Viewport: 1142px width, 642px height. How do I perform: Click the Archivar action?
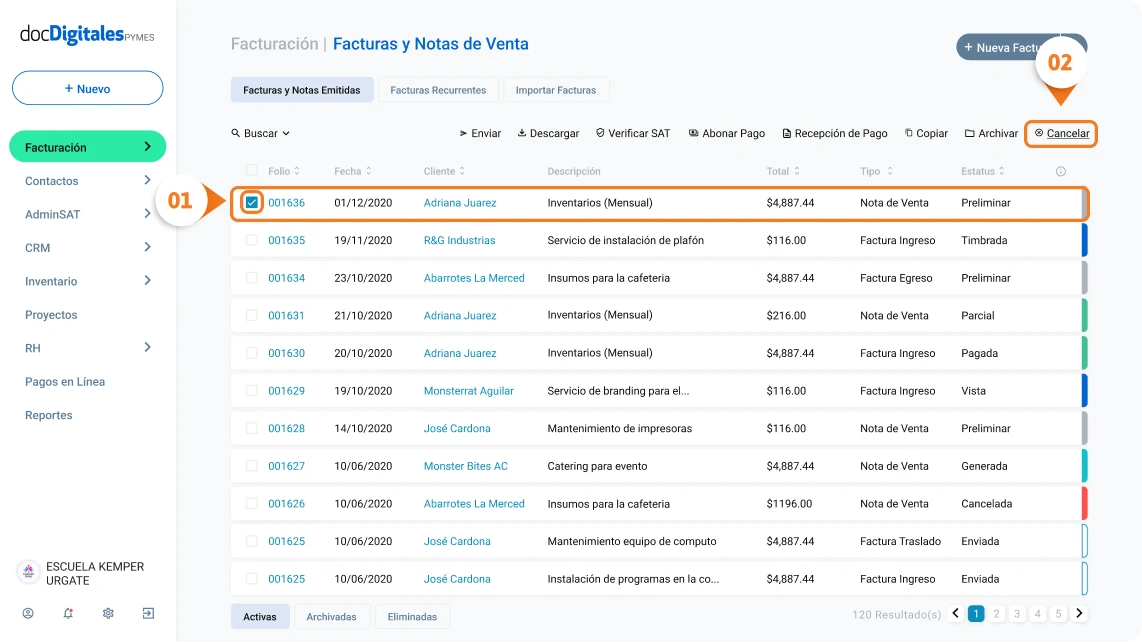click(991, 133)
